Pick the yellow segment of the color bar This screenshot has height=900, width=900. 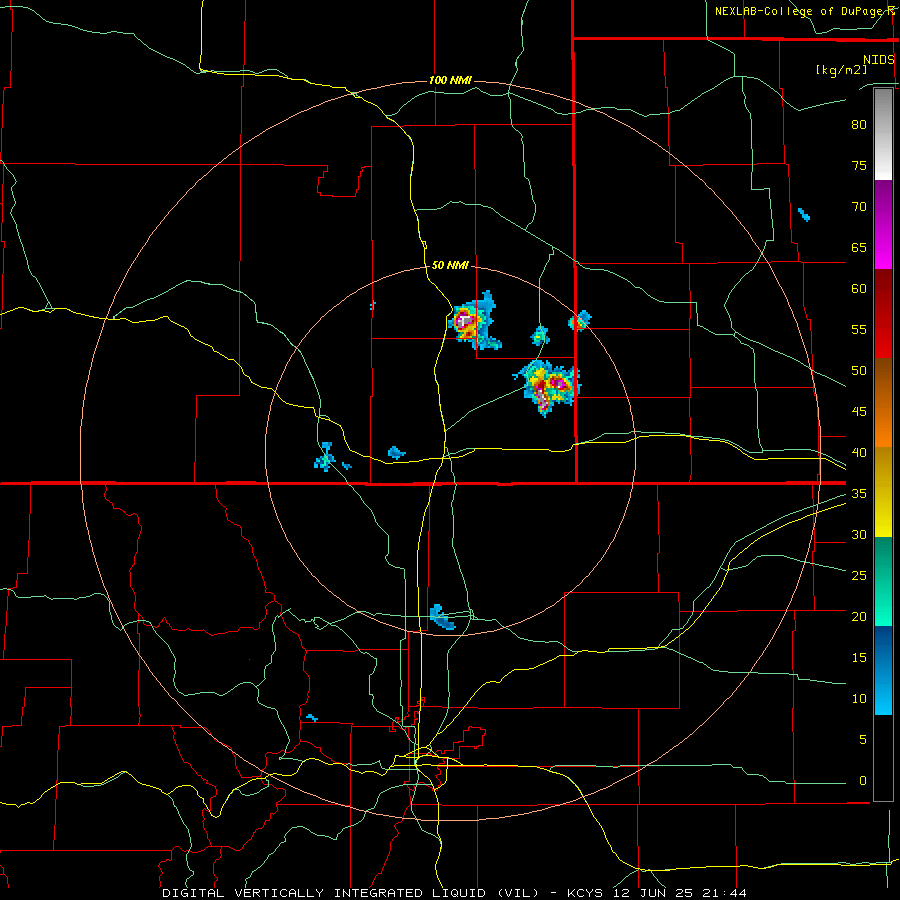[883, 492]
